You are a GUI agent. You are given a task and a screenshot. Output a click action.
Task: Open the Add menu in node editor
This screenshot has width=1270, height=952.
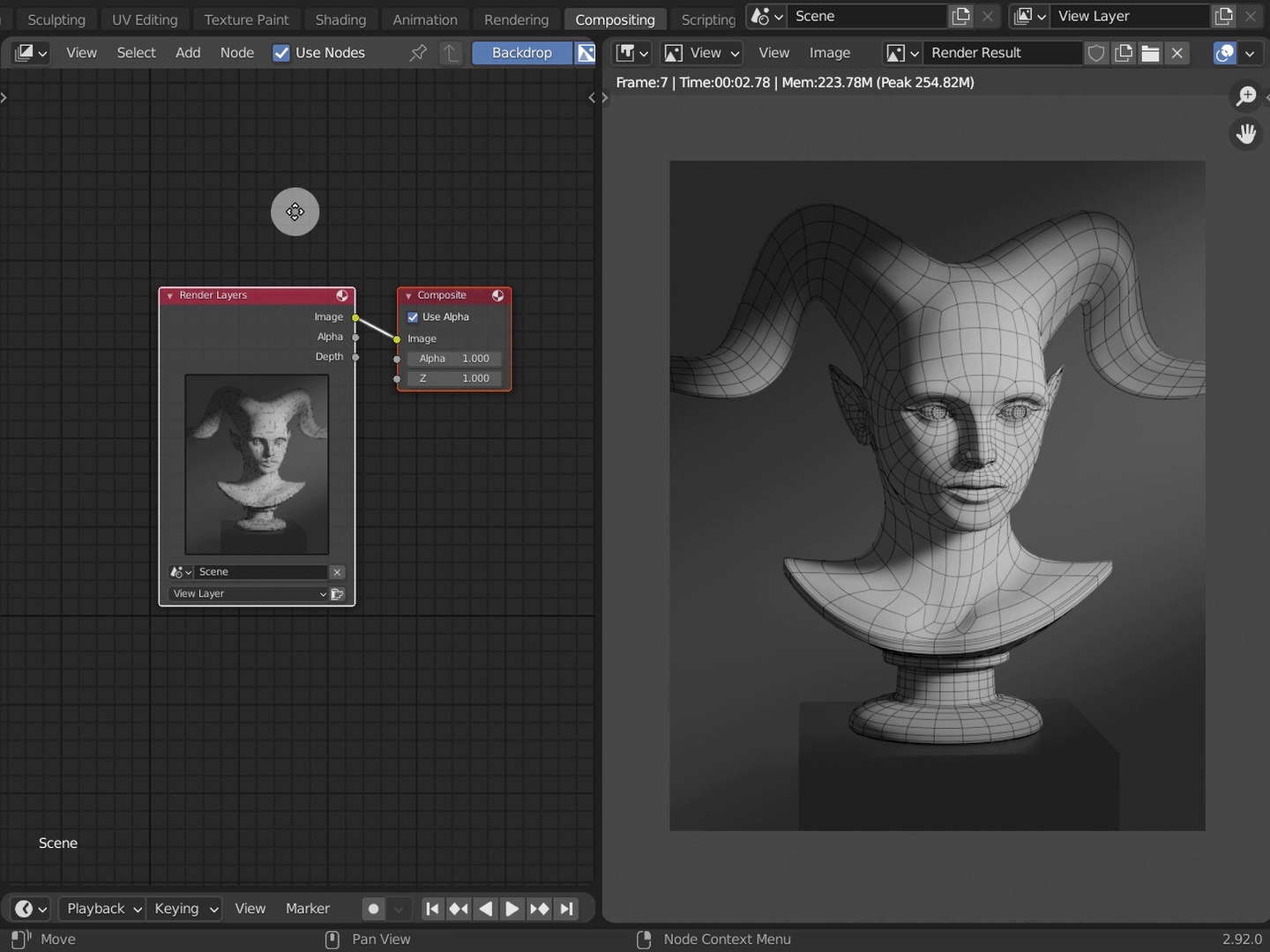[188, 53]
